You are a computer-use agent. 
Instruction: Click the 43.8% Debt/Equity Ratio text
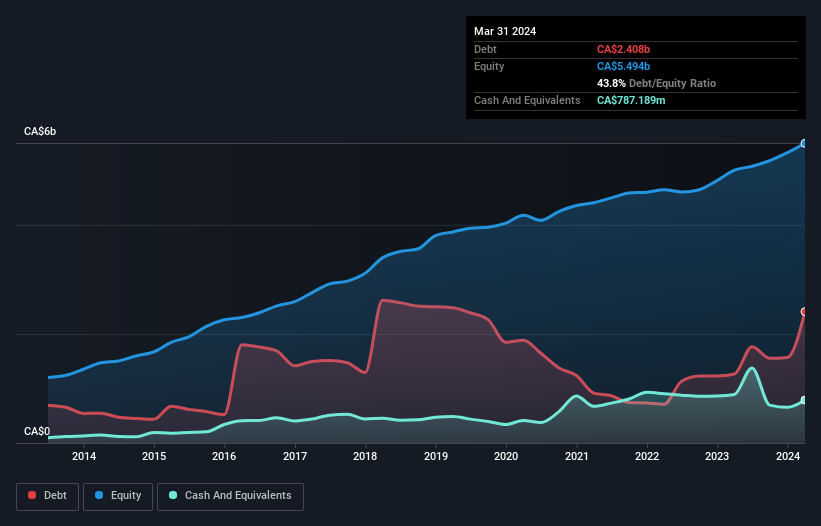point(656,83)
